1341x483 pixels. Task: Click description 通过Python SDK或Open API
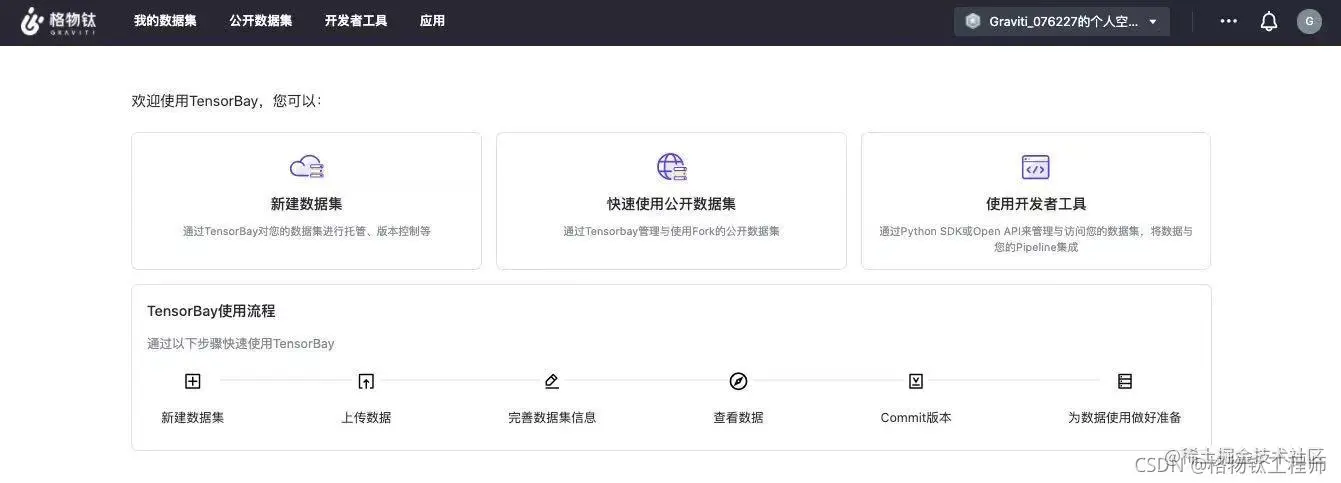pyautogui.click(x=1036, y=239)
